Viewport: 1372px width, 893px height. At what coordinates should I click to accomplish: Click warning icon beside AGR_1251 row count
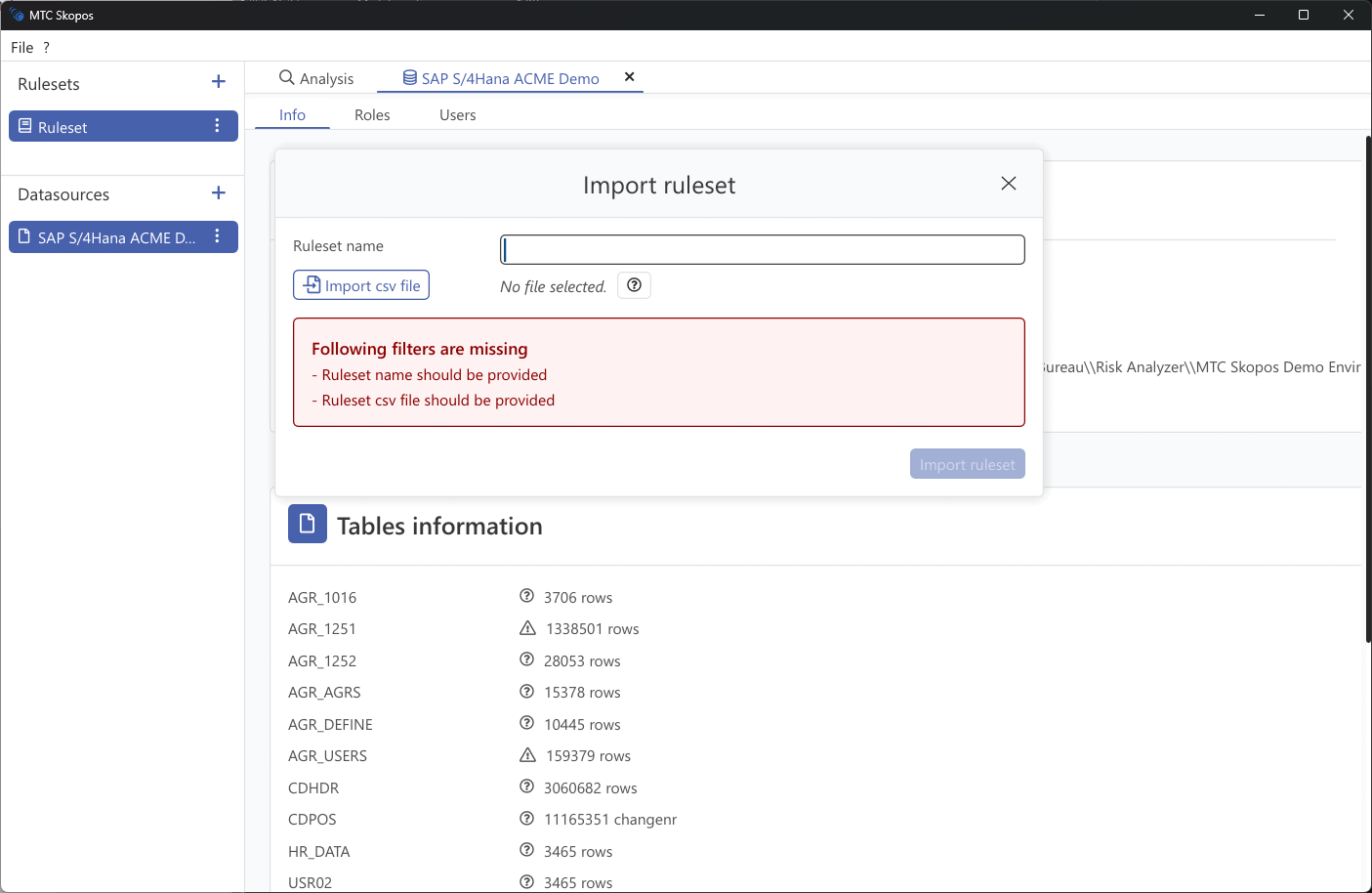click(527, 628)
